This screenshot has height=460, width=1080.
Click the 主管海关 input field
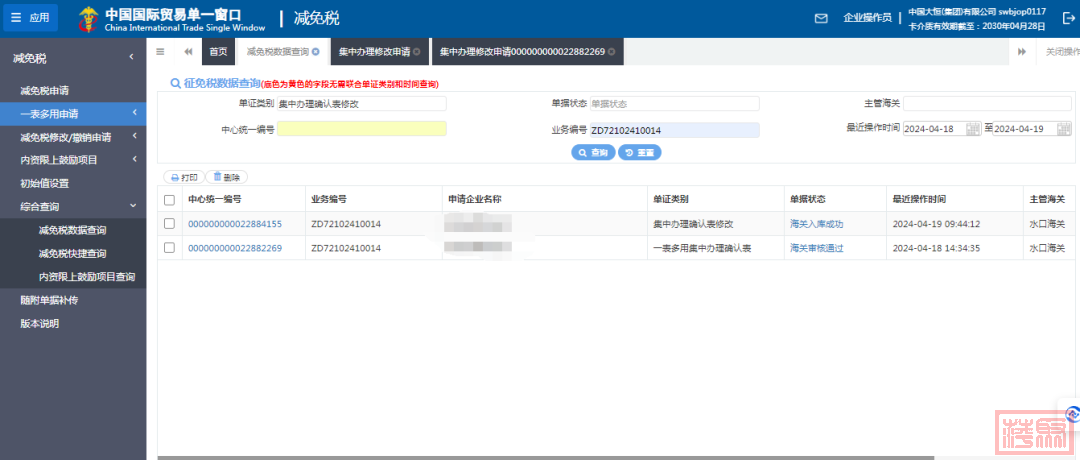coord(987,103)
